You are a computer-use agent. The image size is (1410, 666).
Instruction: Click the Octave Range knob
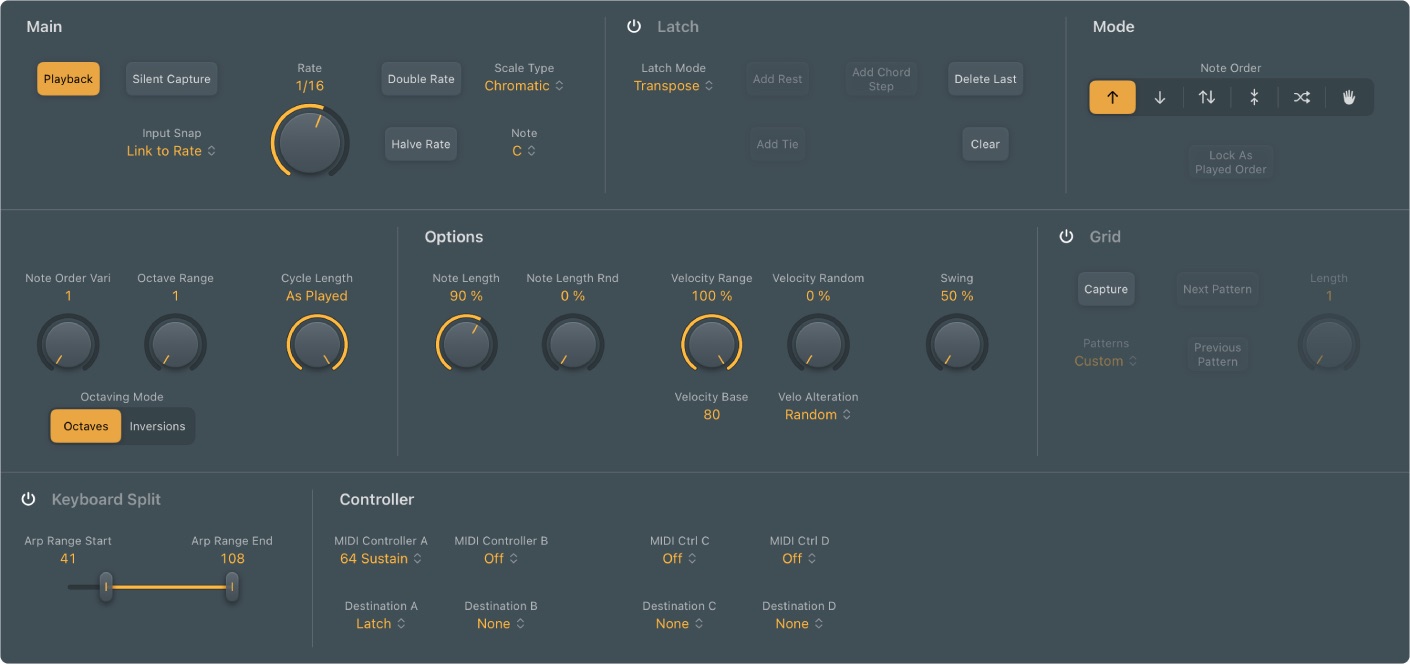pyautogui.click(x=175, y=344)
